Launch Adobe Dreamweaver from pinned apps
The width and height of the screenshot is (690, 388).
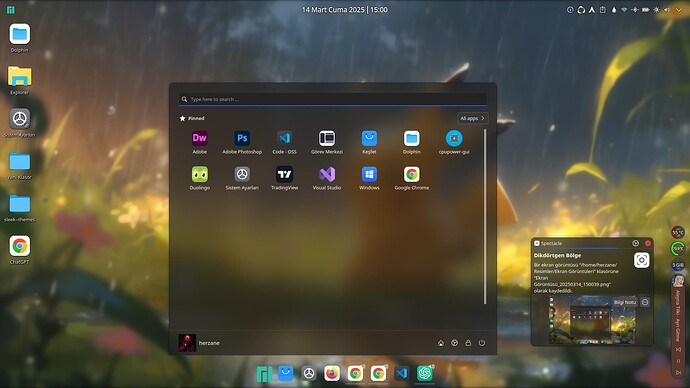click(199, 142)
